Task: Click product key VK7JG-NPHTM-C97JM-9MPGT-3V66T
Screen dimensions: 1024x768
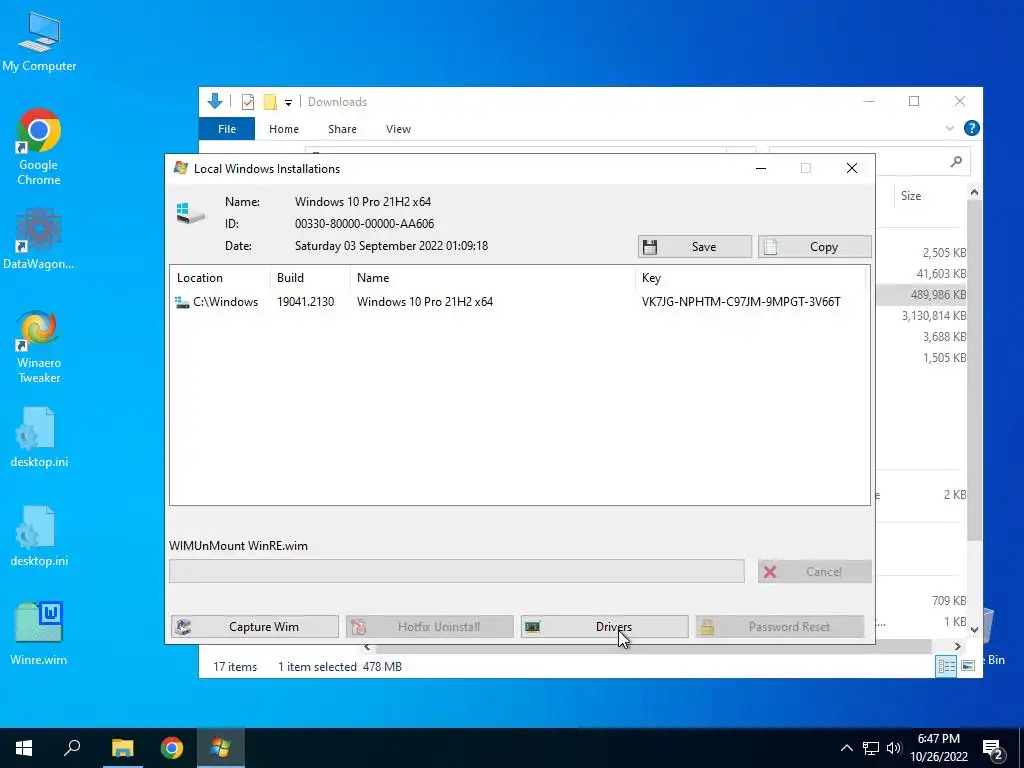Action: click(741, 302)
